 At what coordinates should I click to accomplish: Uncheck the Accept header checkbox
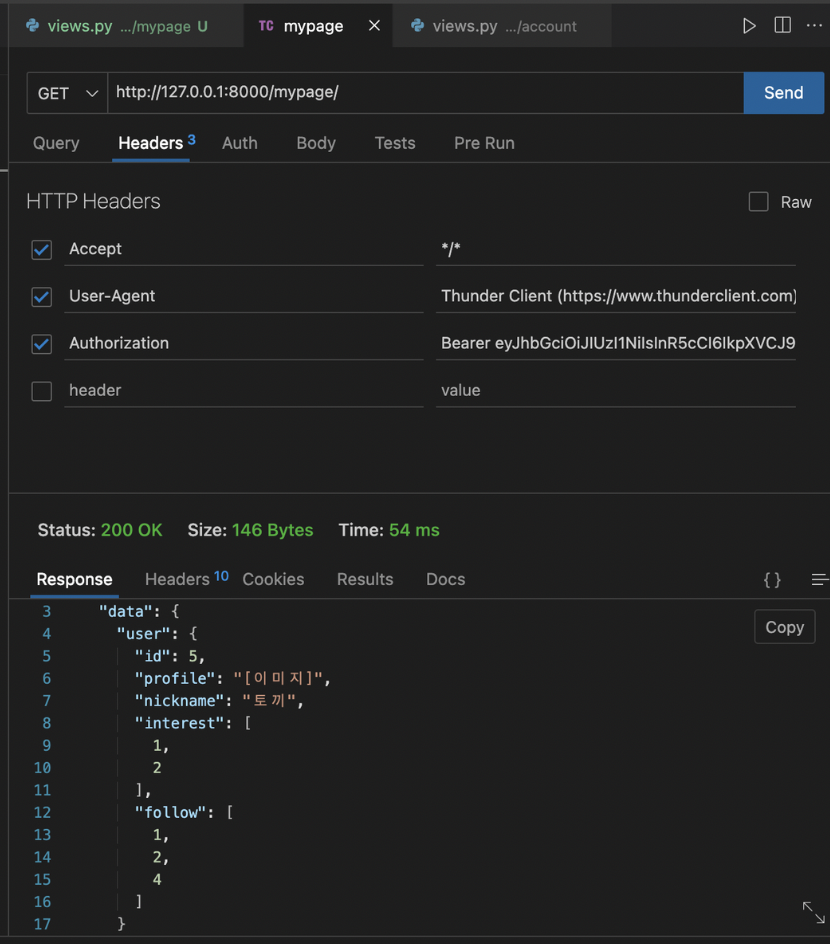click(x=42, y=249)
